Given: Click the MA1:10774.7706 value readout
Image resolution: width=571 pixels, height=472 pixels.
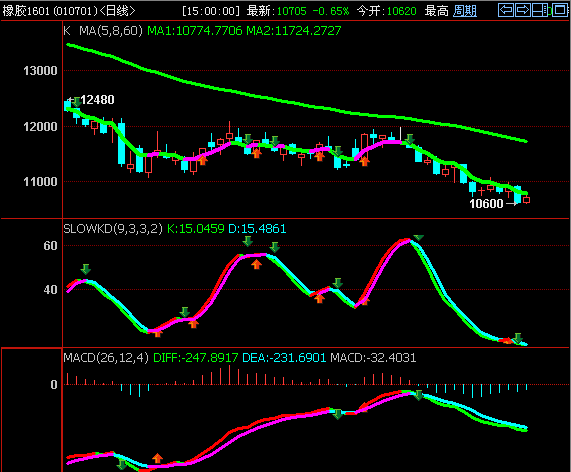Looking at the screenshot, I should coord(194,31).
